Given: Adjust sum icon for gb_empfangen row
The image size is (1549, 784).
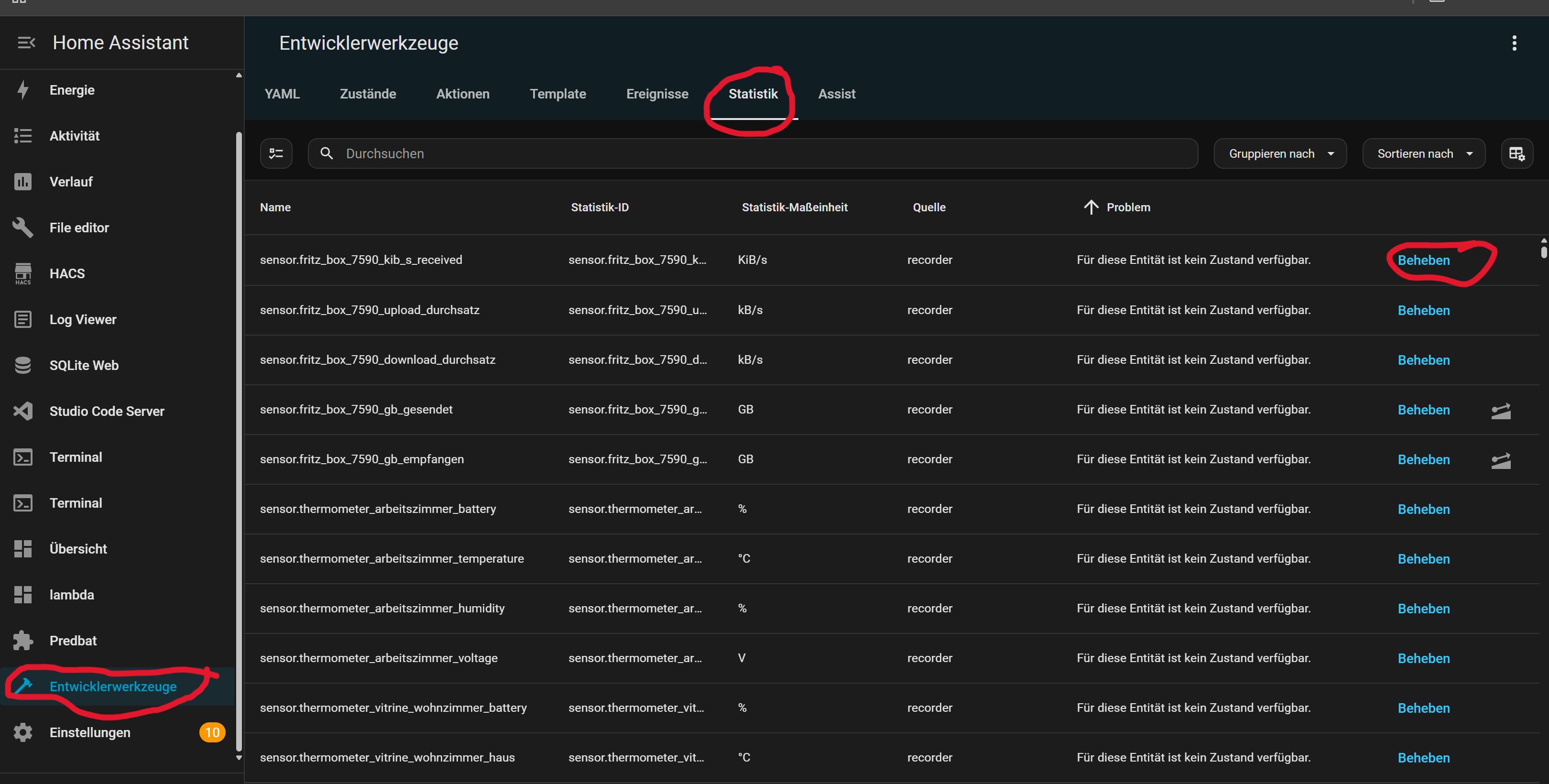Looking at the screenshot, I should point(1500,460).
